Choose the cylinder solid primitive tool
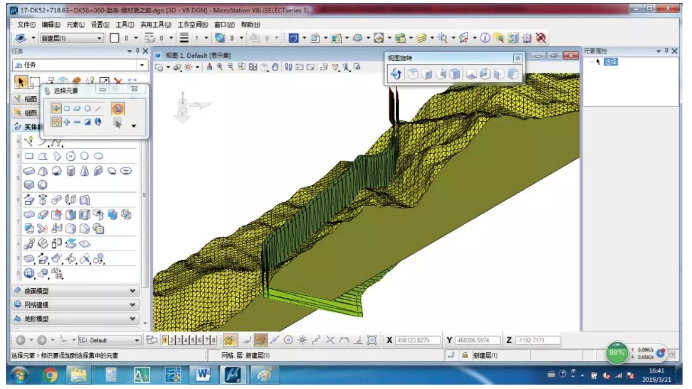 click(71, 171)
